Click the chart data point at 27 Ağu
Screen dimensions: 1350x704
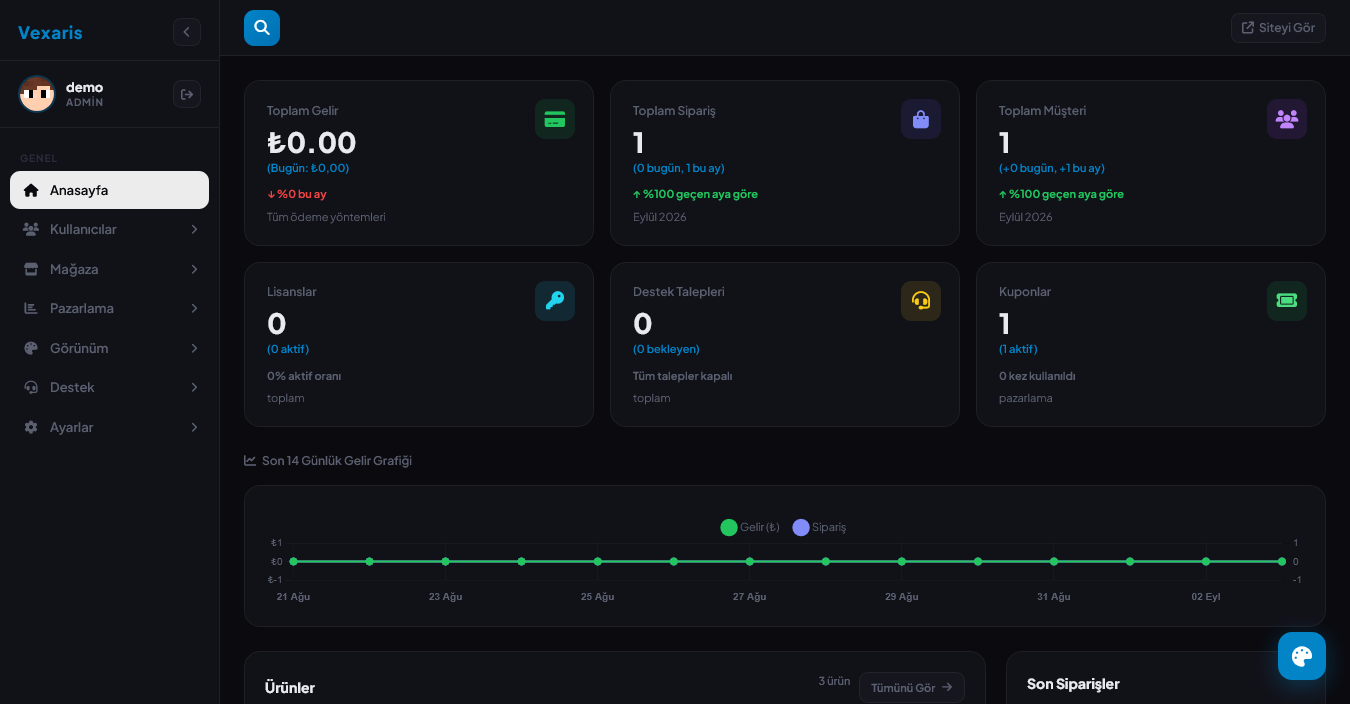[750, 561]
